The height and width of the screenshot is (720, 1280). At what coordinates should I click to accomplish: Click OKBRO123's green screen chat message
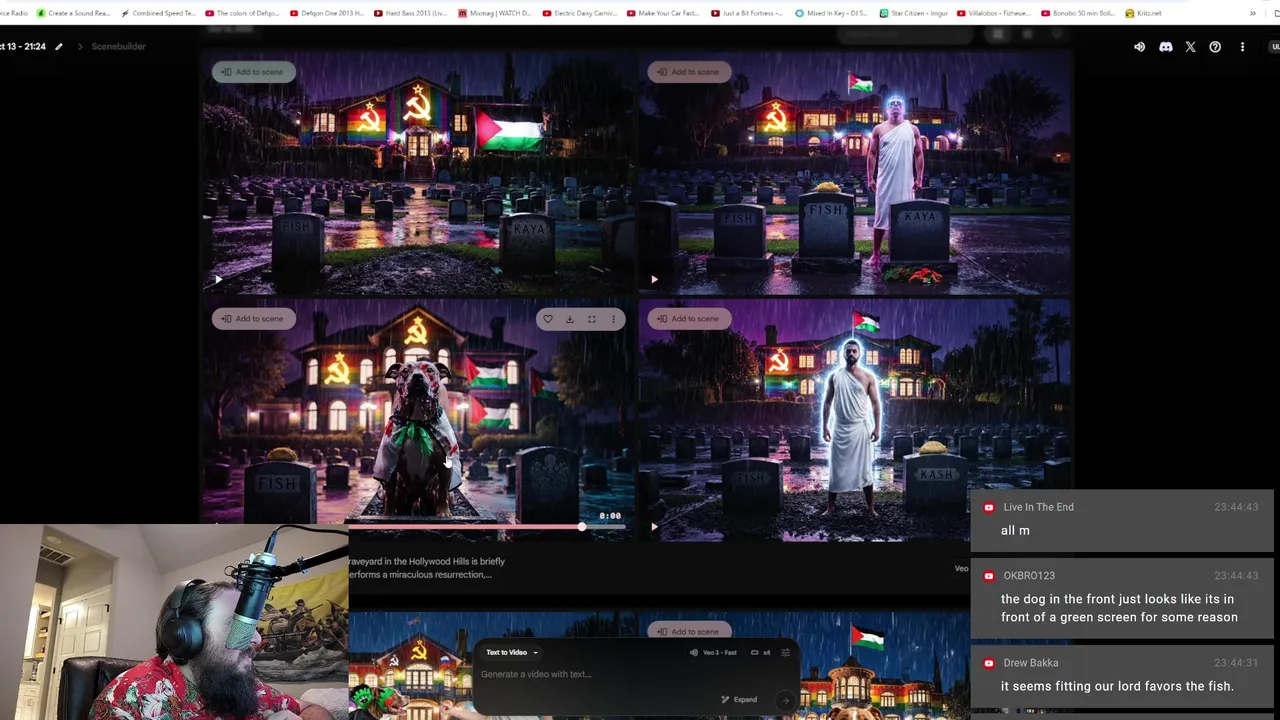click(1119, 608)
